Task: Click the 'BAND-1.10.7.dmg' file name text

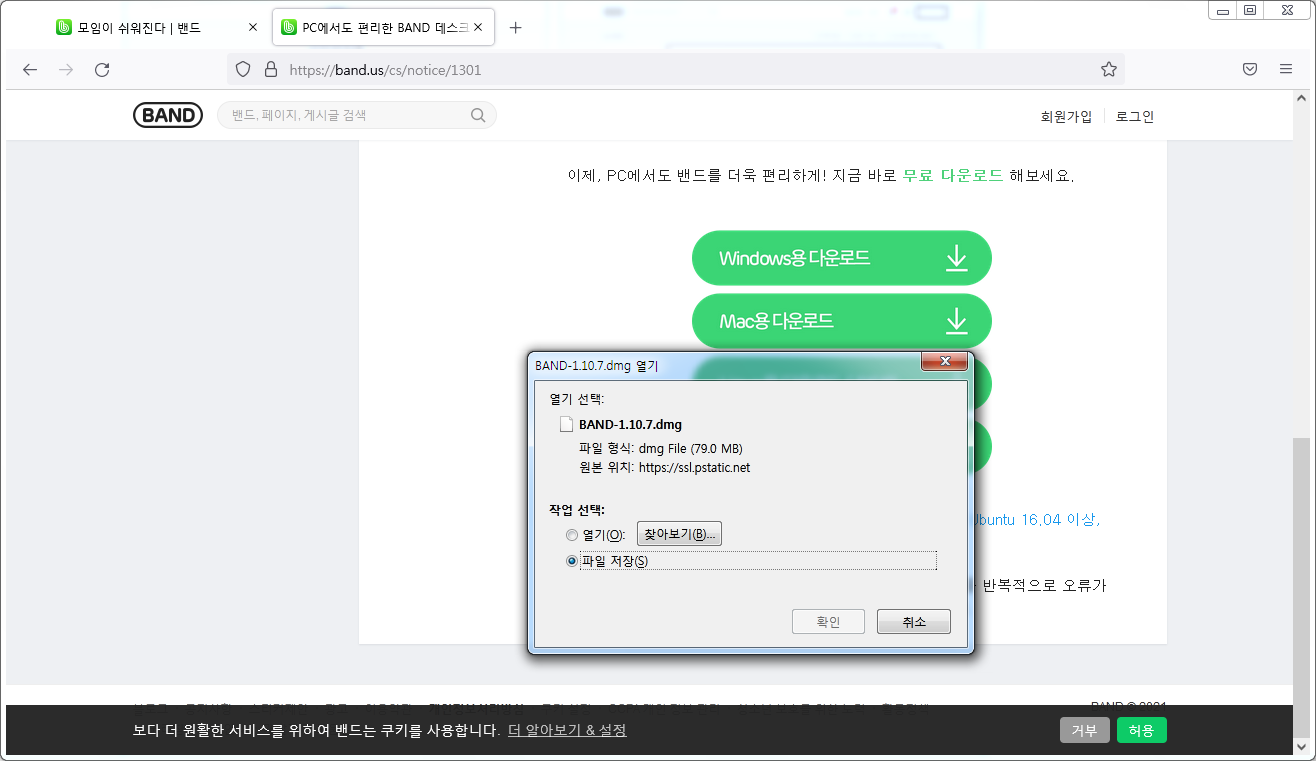Action: click(630, 424)
